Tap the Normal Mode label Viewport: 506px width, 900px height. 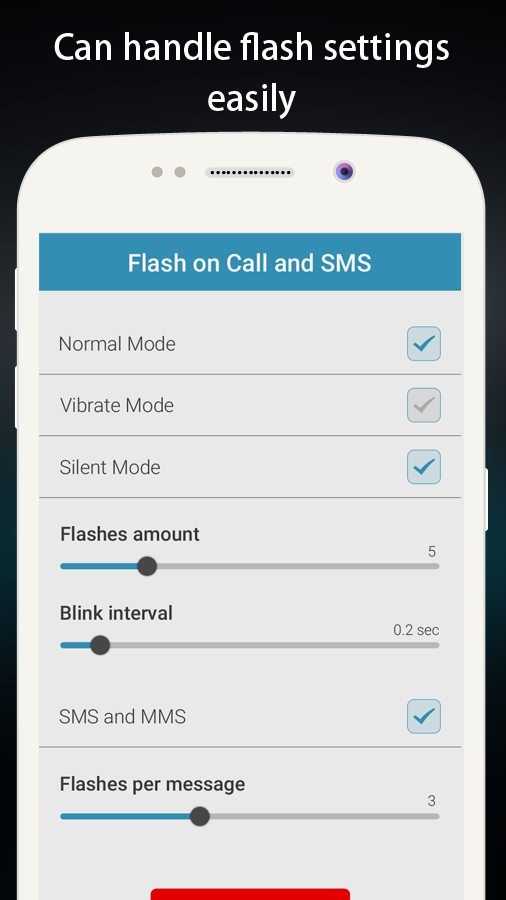pos(117,344)
